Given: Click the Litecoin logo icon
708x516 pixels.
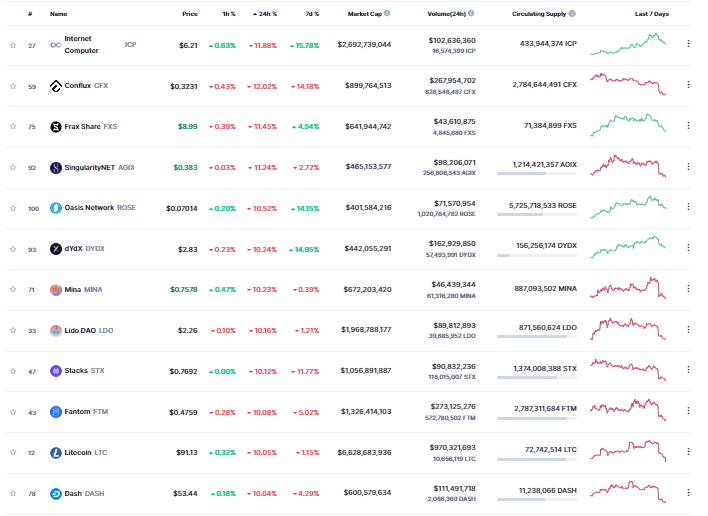Looking at the screenshot, I should click(x=56, y=453).
